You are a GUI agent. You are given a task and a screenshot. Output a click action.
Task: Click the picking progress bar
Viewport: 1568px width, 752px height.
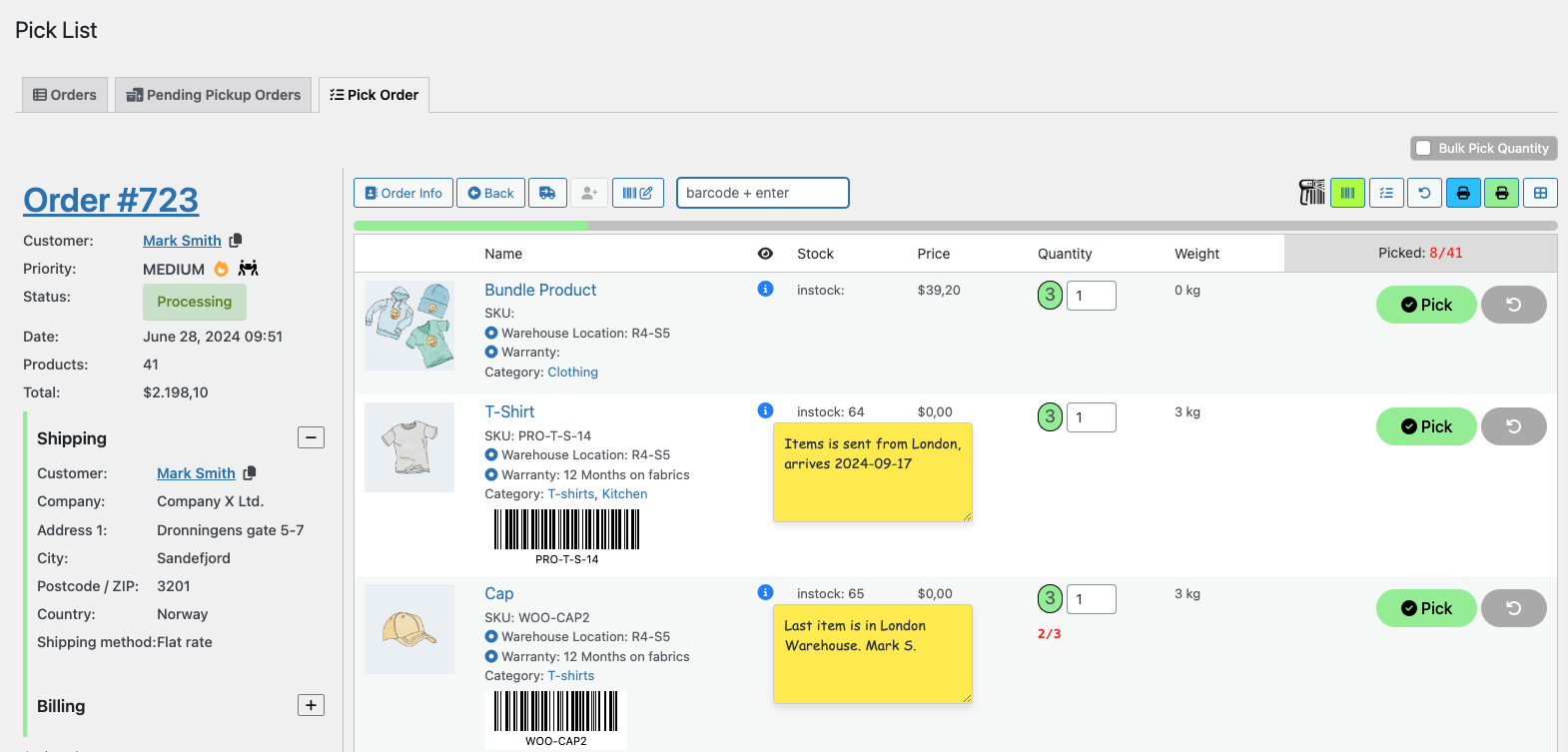pyautogui.click(x=955, y=226)
